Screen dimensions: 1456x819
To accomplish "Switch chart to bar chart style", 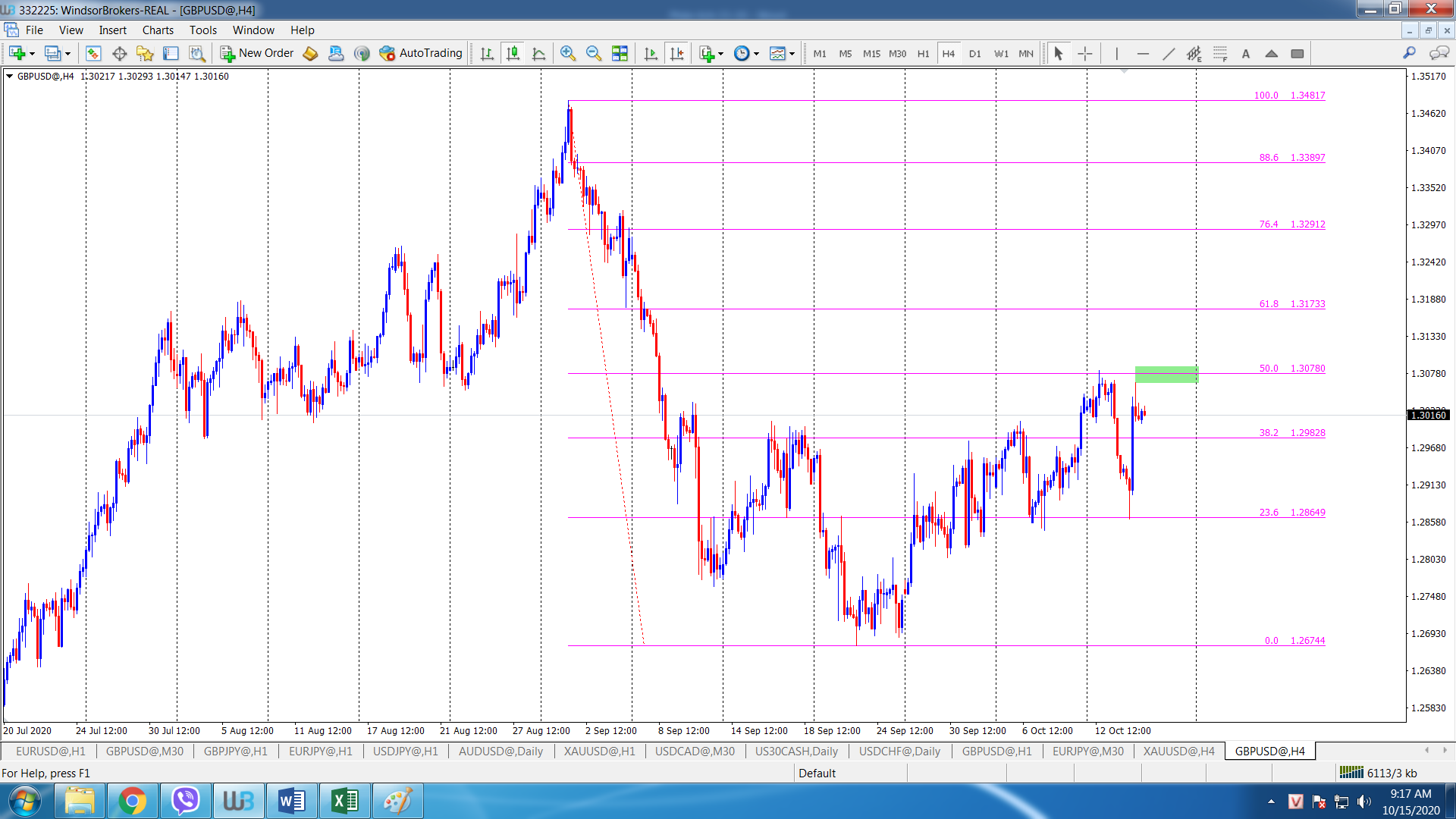I will click(x=487, y=53).
